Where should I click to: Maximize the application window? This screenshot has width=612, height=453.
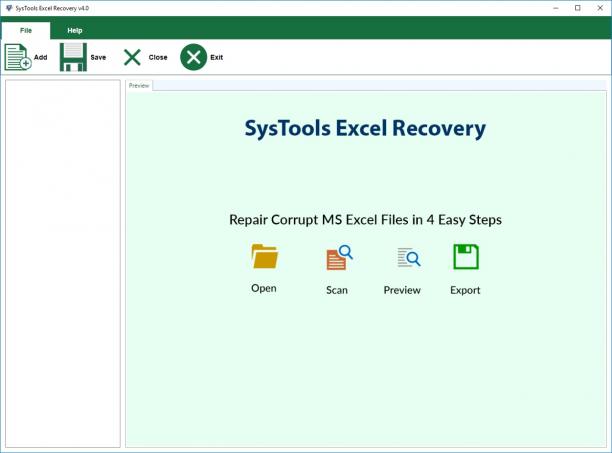pos(578,8)
